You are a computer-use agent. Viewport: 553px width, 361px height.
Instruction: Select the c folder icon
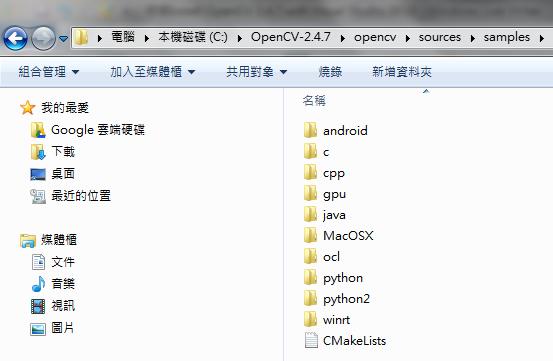coord(310,151)
